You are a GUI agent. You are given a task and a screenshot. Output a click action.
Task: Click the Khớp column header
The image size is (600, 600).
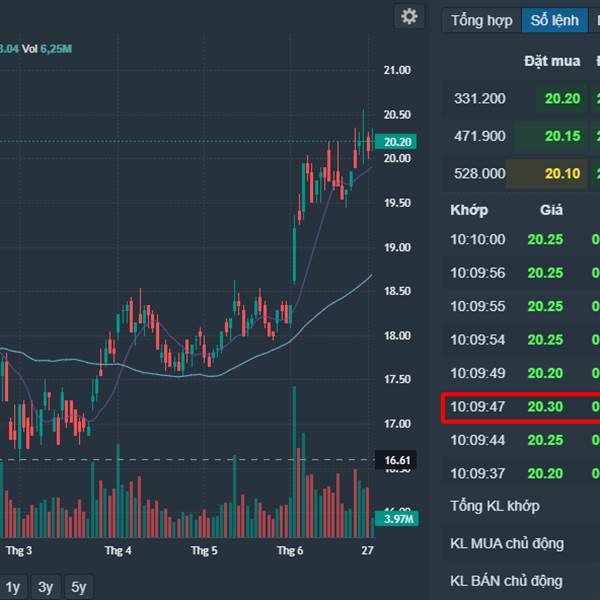469,210
